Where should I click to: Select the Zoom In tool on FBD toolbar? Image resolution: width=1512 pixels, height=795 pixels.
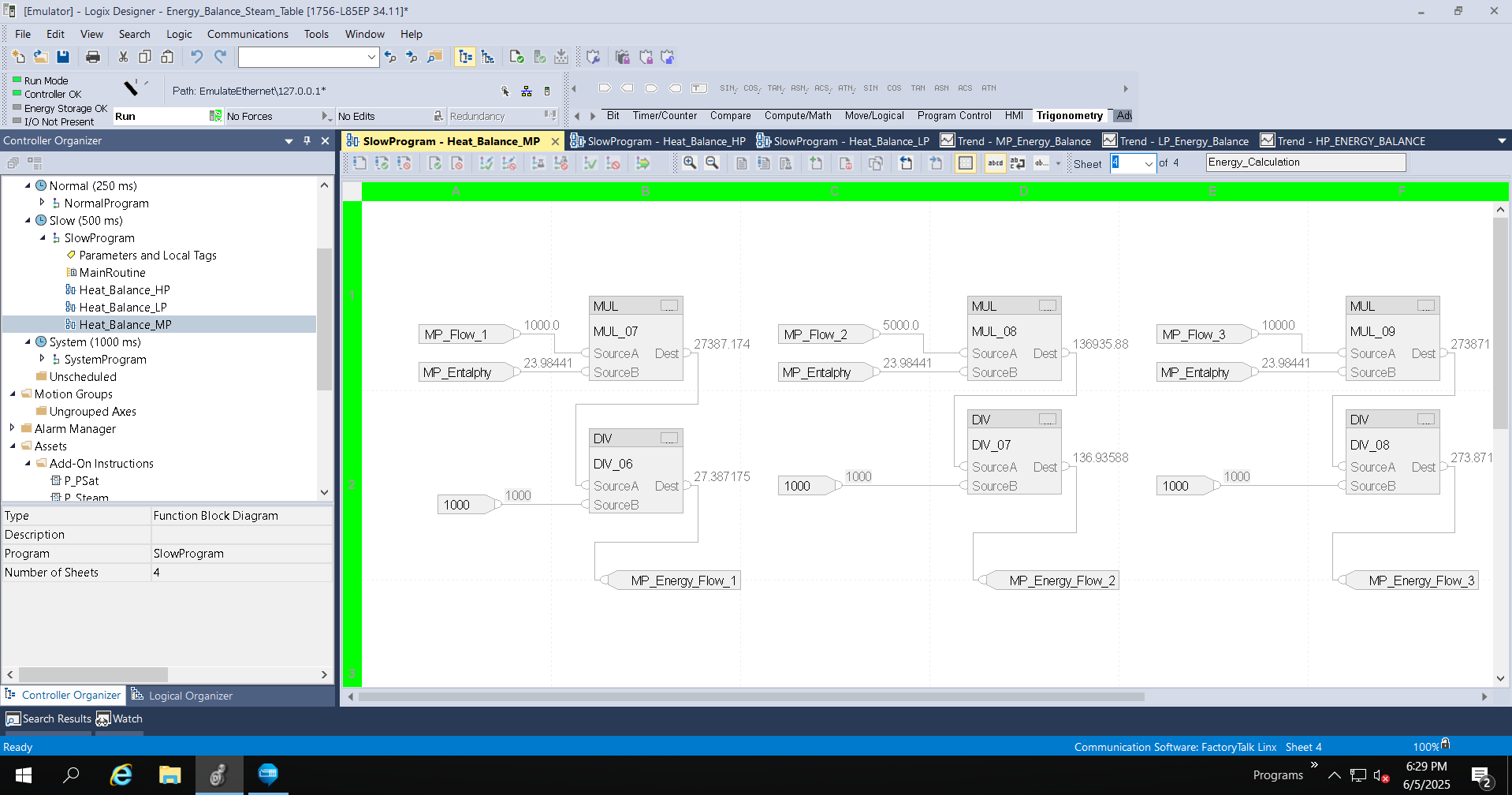pos(690,163)
